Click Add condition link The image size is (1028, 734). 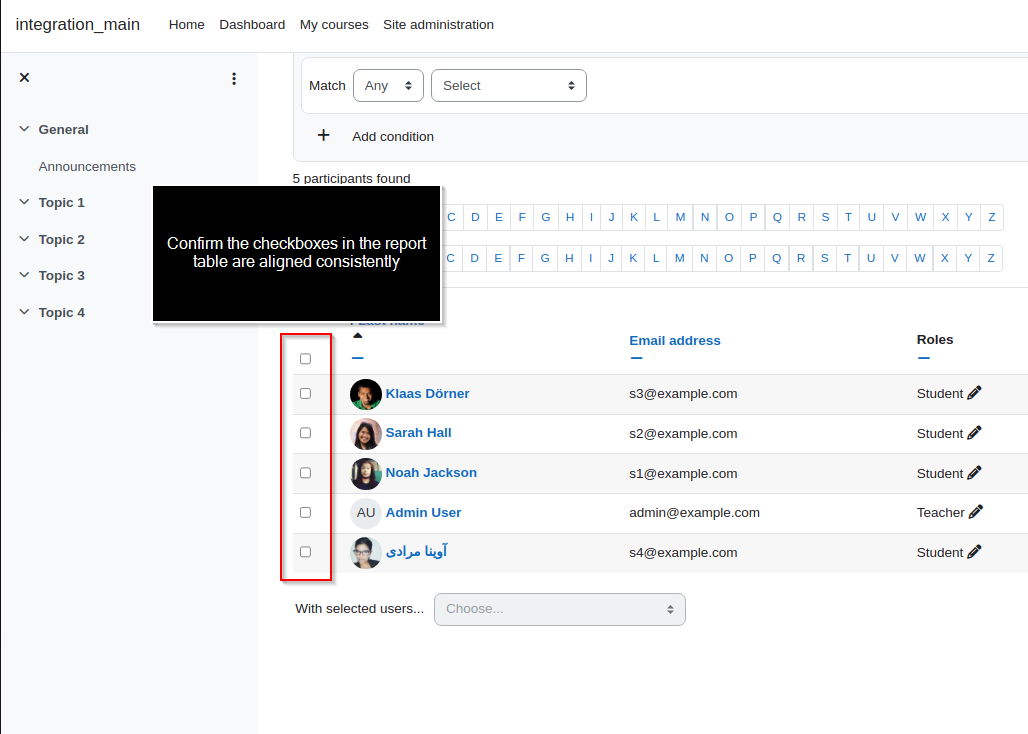(393, 136)
